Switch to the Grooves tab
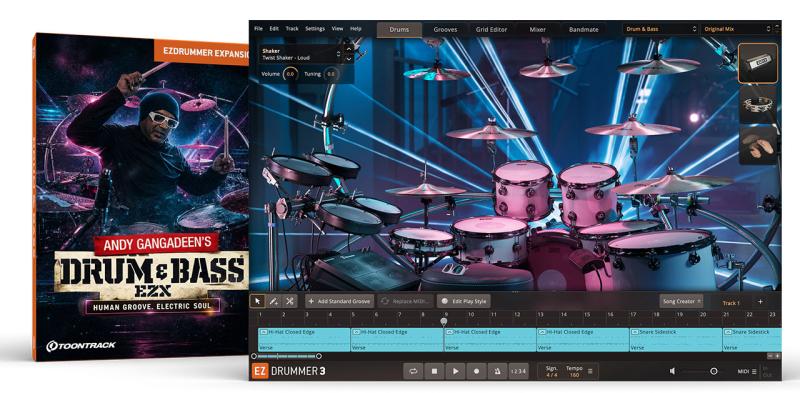 (x=445, y=30)
